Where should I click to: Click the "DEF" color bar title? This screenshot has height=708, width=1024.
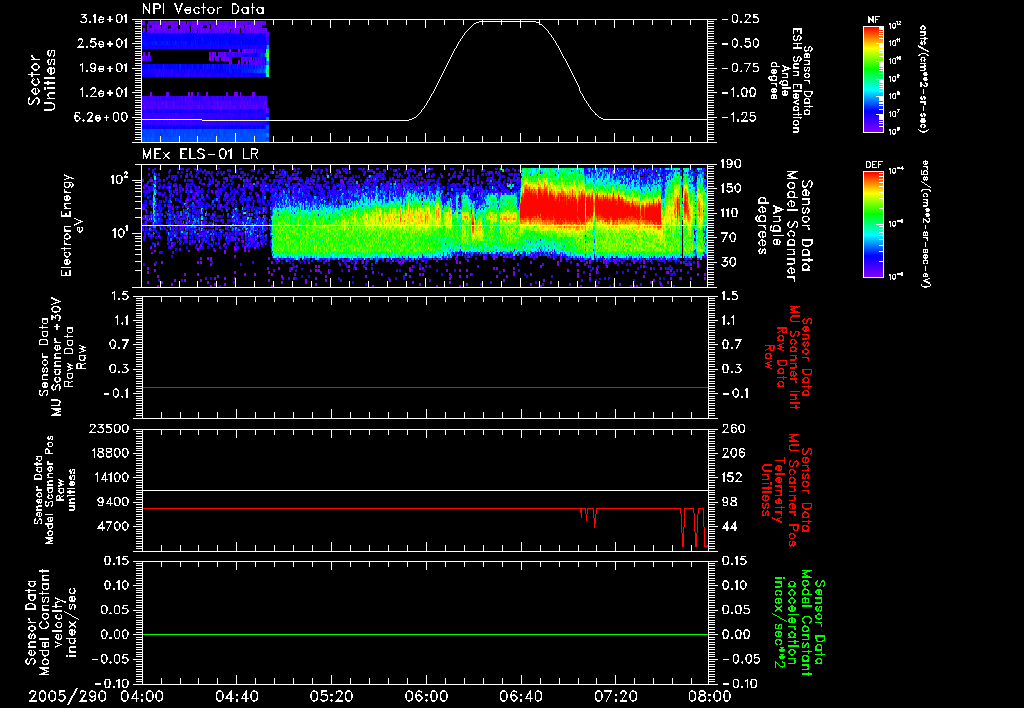[x=874, y=165]
